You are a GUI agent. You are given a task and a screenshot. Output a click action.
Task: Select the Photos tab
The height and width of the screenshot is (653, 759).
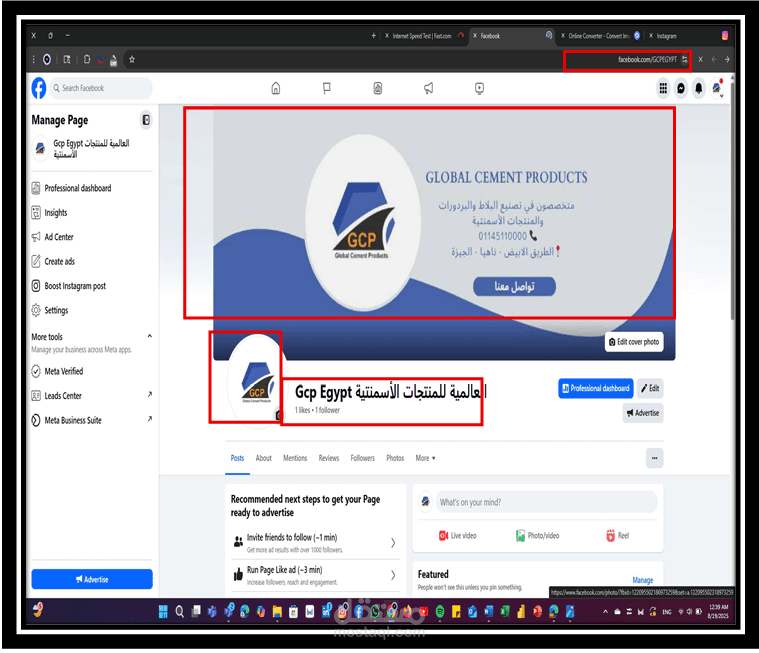click(395, 458)
